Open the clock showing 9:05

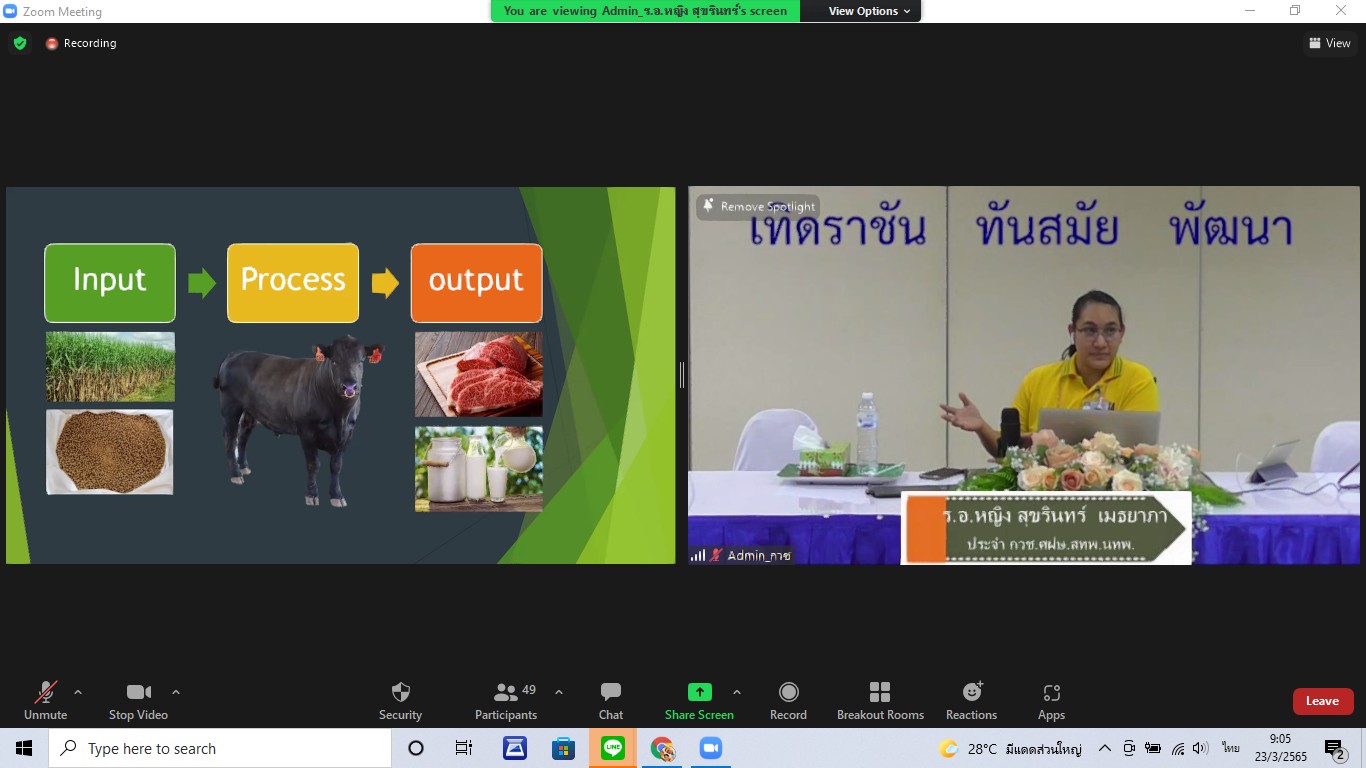[x=1280, y=748]
